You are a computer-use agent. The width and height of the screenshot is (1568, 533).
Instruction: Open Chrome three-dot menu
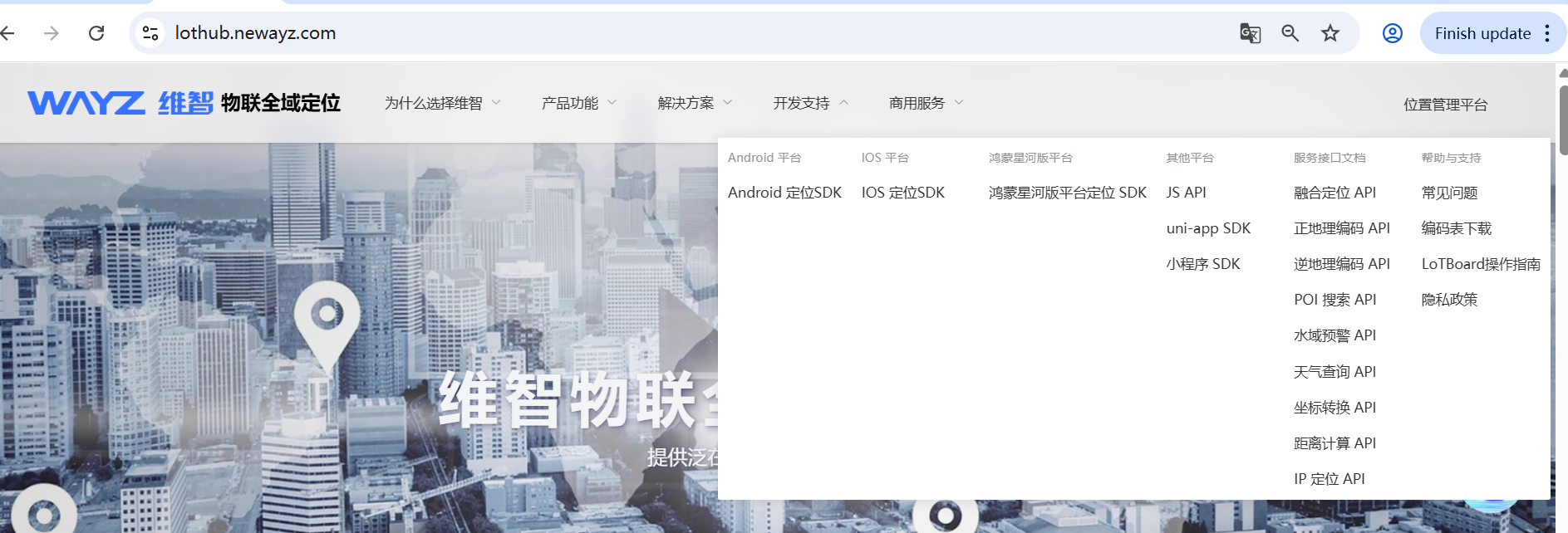tap(1547, 33)
